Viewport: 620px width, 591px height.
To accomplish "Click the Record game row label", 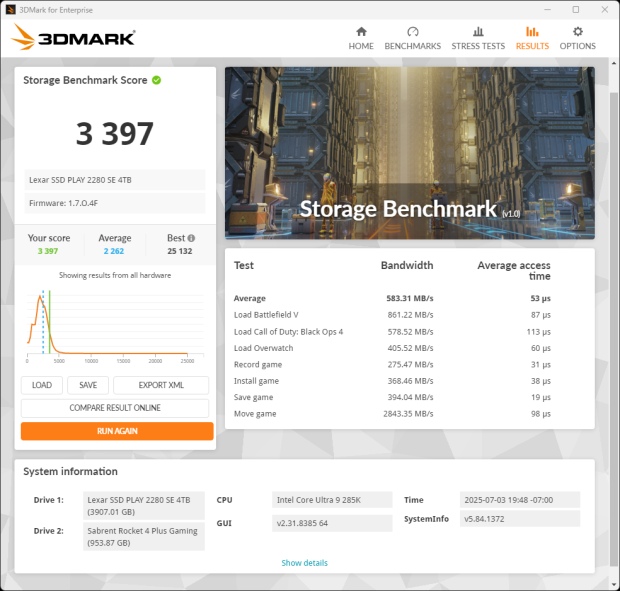I will click(x=258, y=364).
